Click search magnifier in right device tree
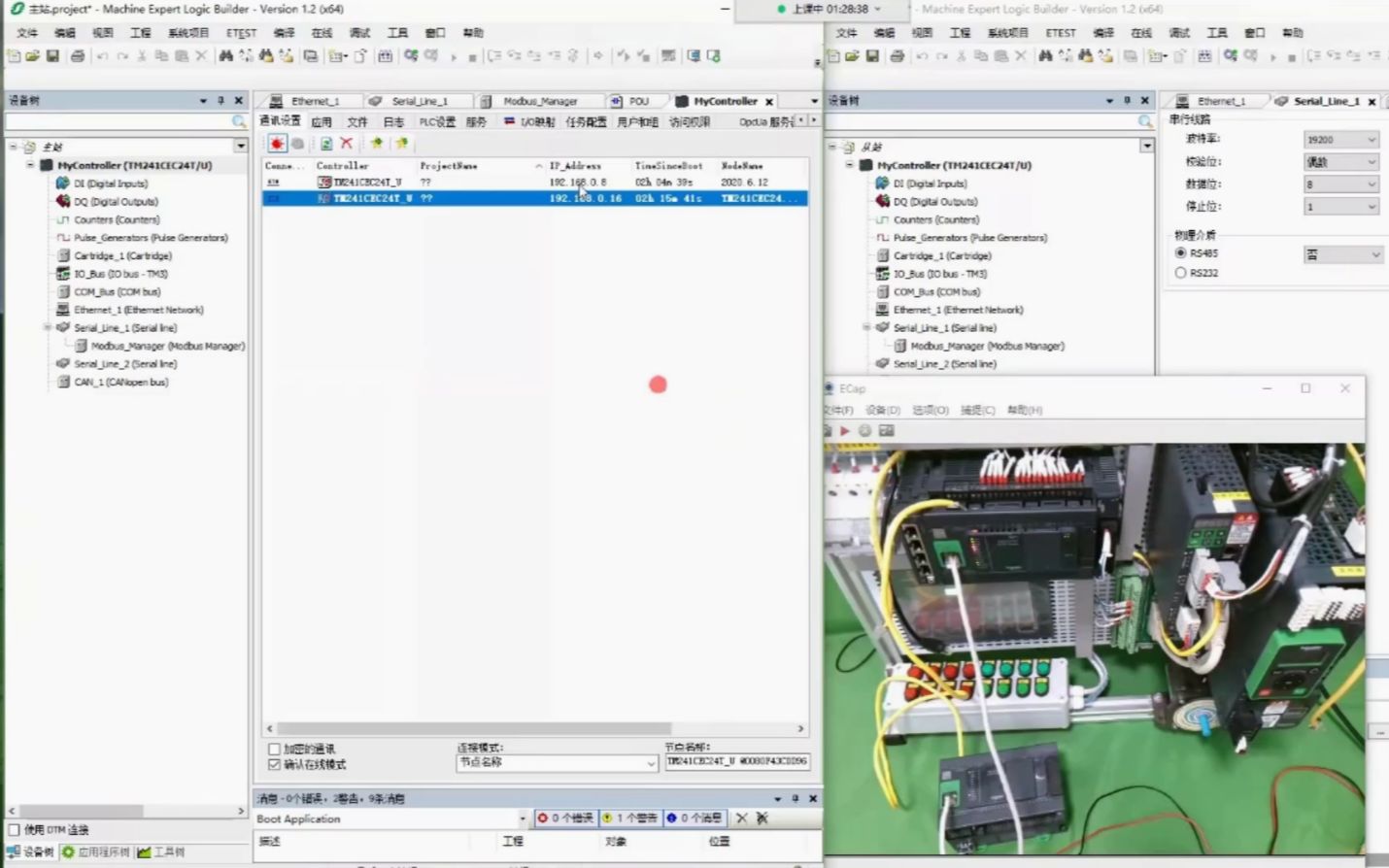 click(1145, 121)
